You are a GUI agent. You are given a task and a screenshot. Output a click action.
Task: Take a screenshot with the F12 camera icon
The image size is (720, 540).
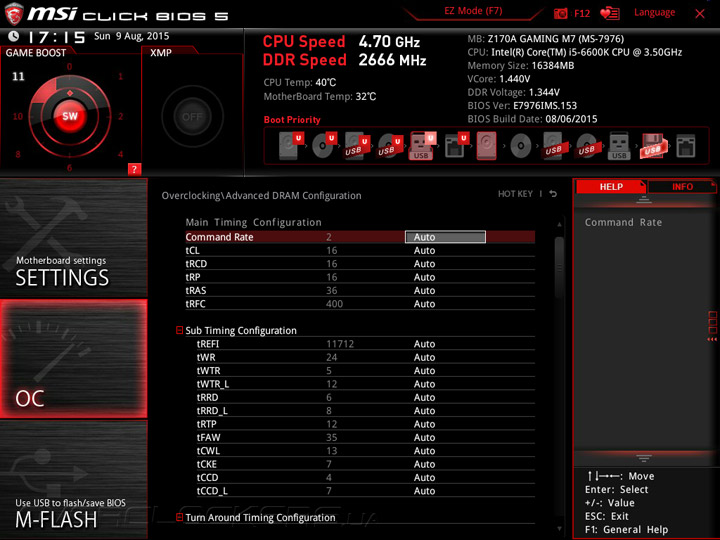point(561,13)
